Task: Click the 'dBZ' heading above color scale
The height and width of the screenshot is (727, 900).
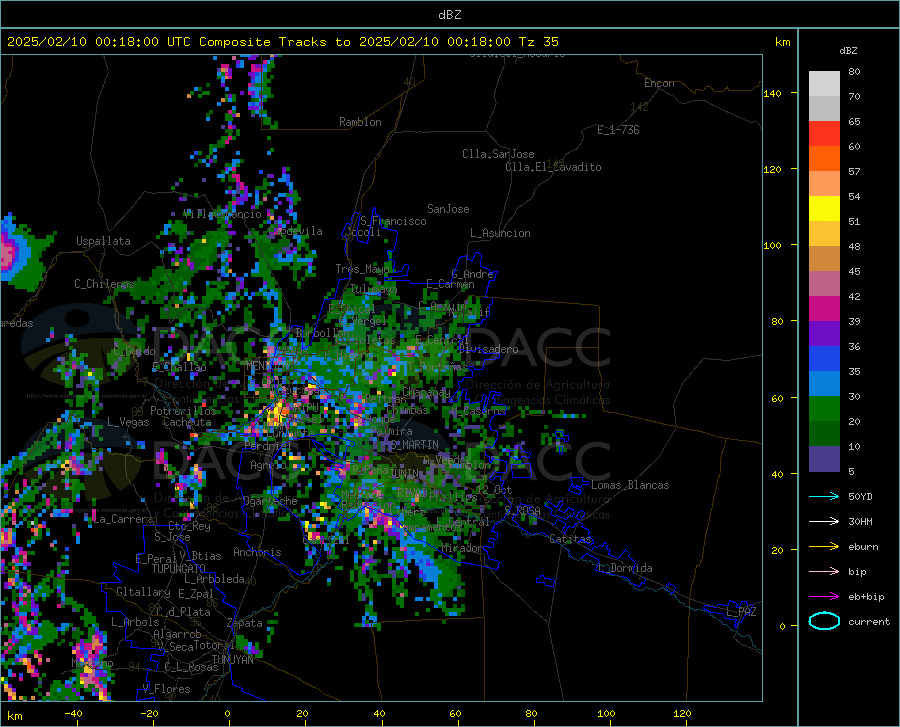Action: pos(848,50)
